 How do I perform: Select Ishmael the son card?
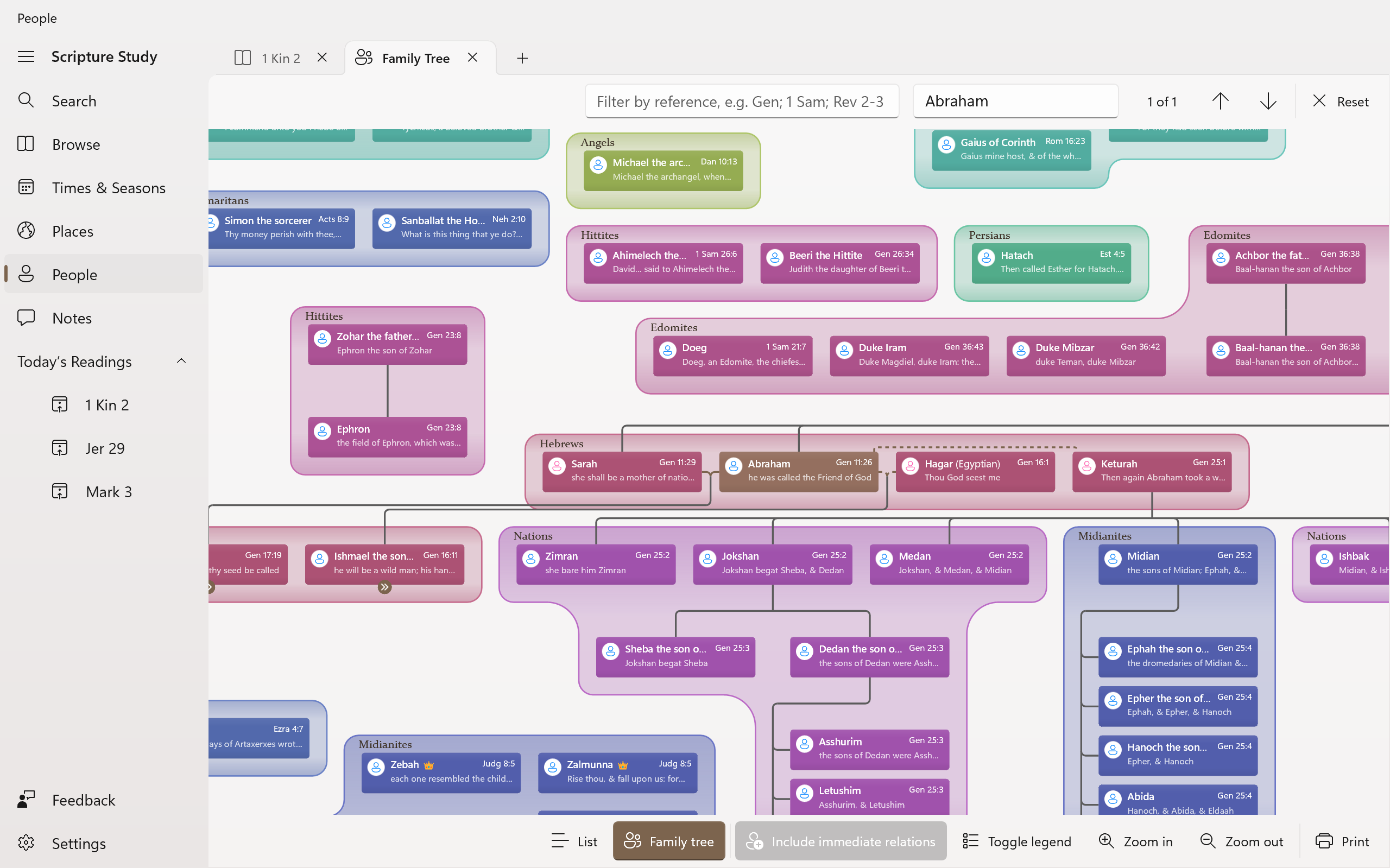384,565
